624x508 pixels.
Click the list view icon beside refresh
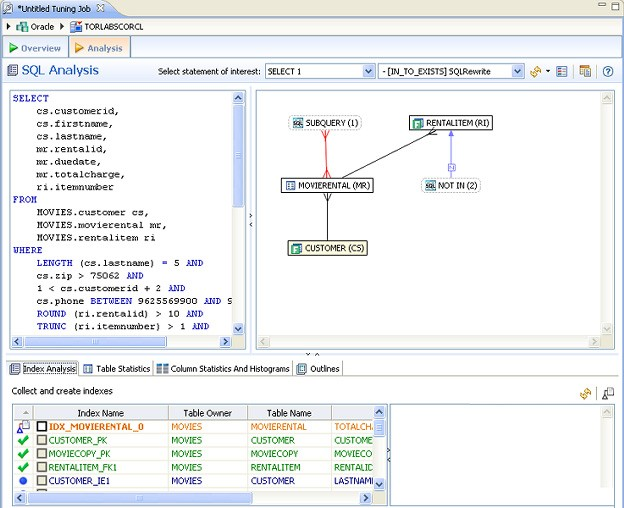point(562,72)
